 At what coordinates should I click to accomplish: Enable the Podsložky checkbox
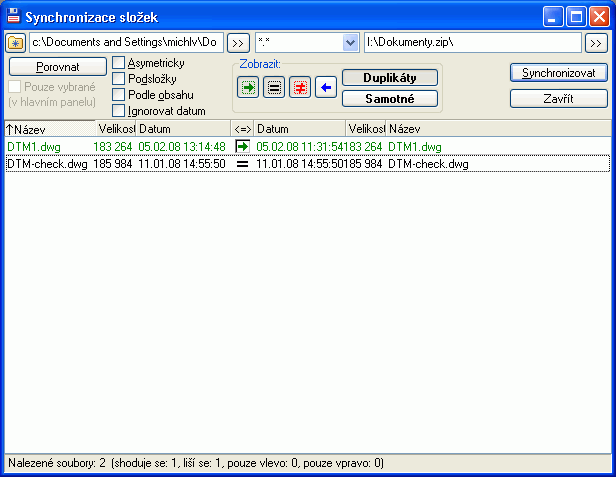[x=118, y=79]
